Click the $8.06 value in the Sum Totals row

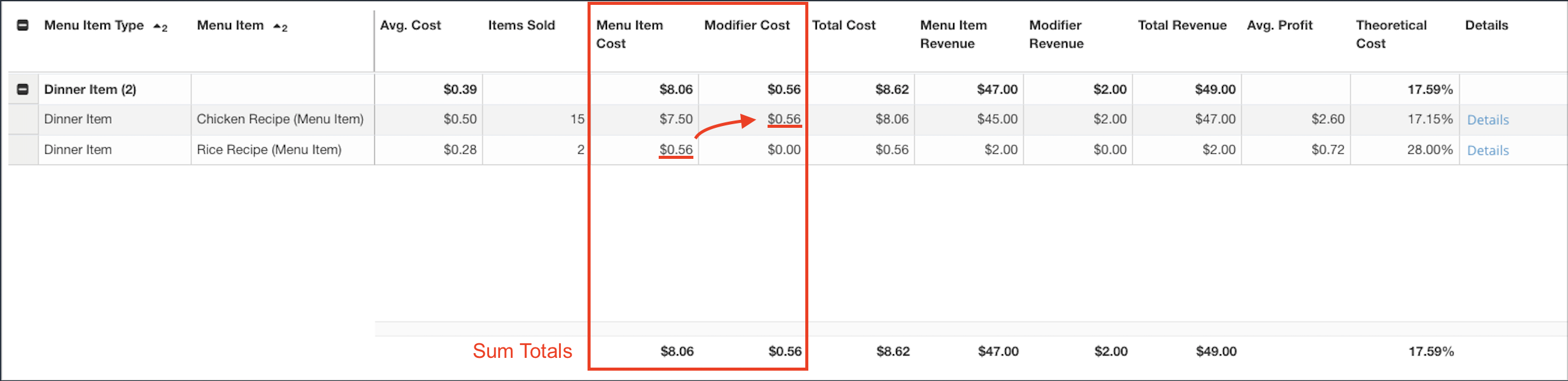tap(677, 351)
